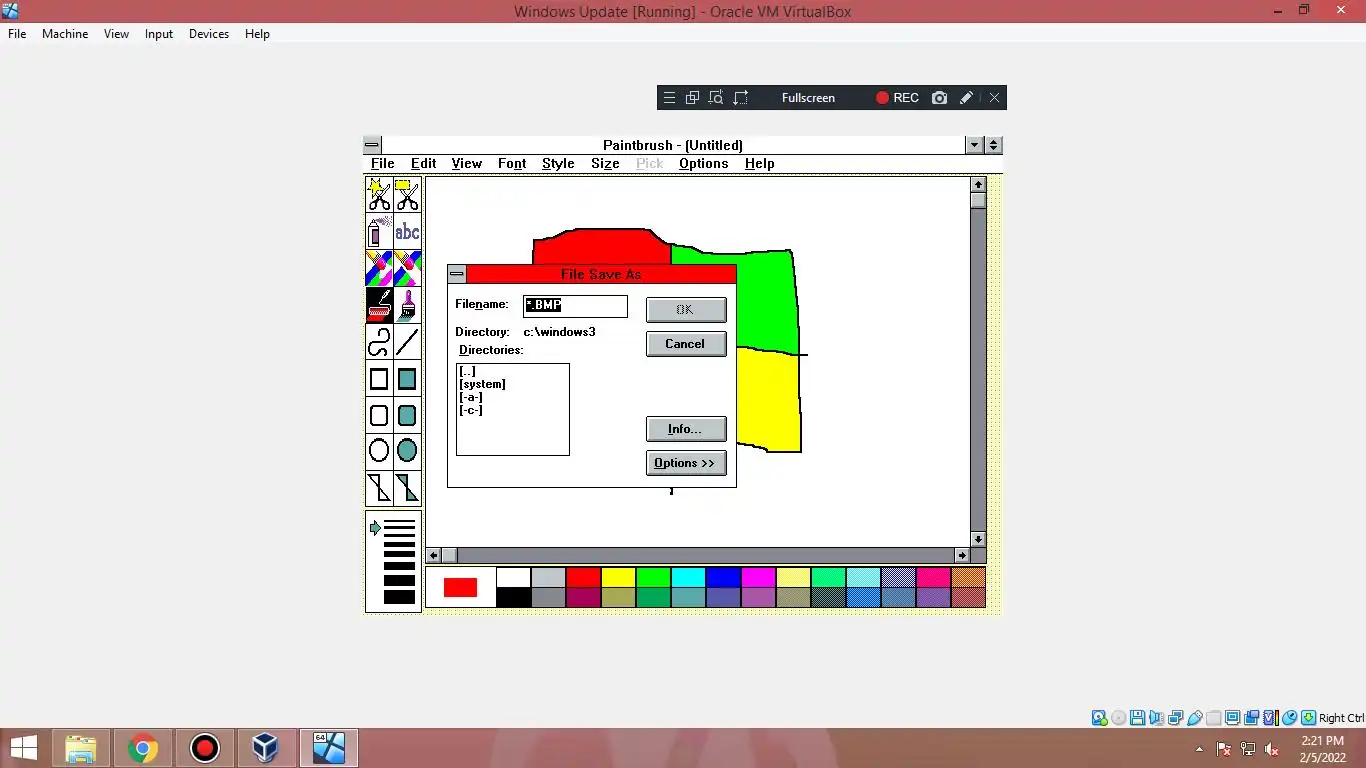This screenshot has width=1366, height=768.
Task: Select [-c-] drive in Directories list
Action: pyautogui.click(x=471, y=410)
